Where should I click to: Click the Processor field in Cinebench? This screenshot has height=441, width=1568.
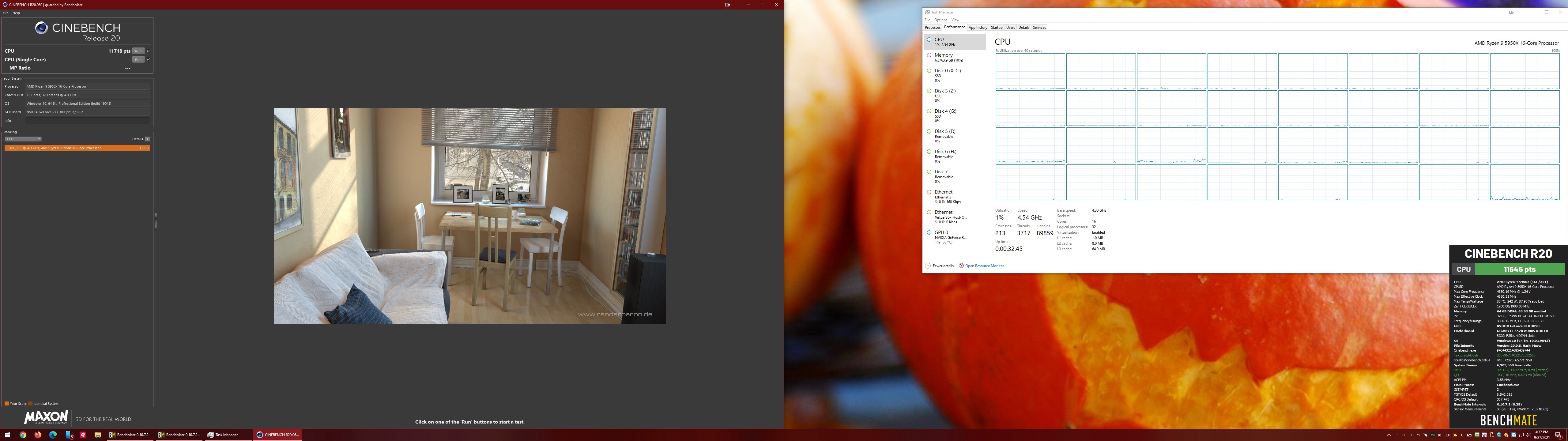[x=87, y=86]
